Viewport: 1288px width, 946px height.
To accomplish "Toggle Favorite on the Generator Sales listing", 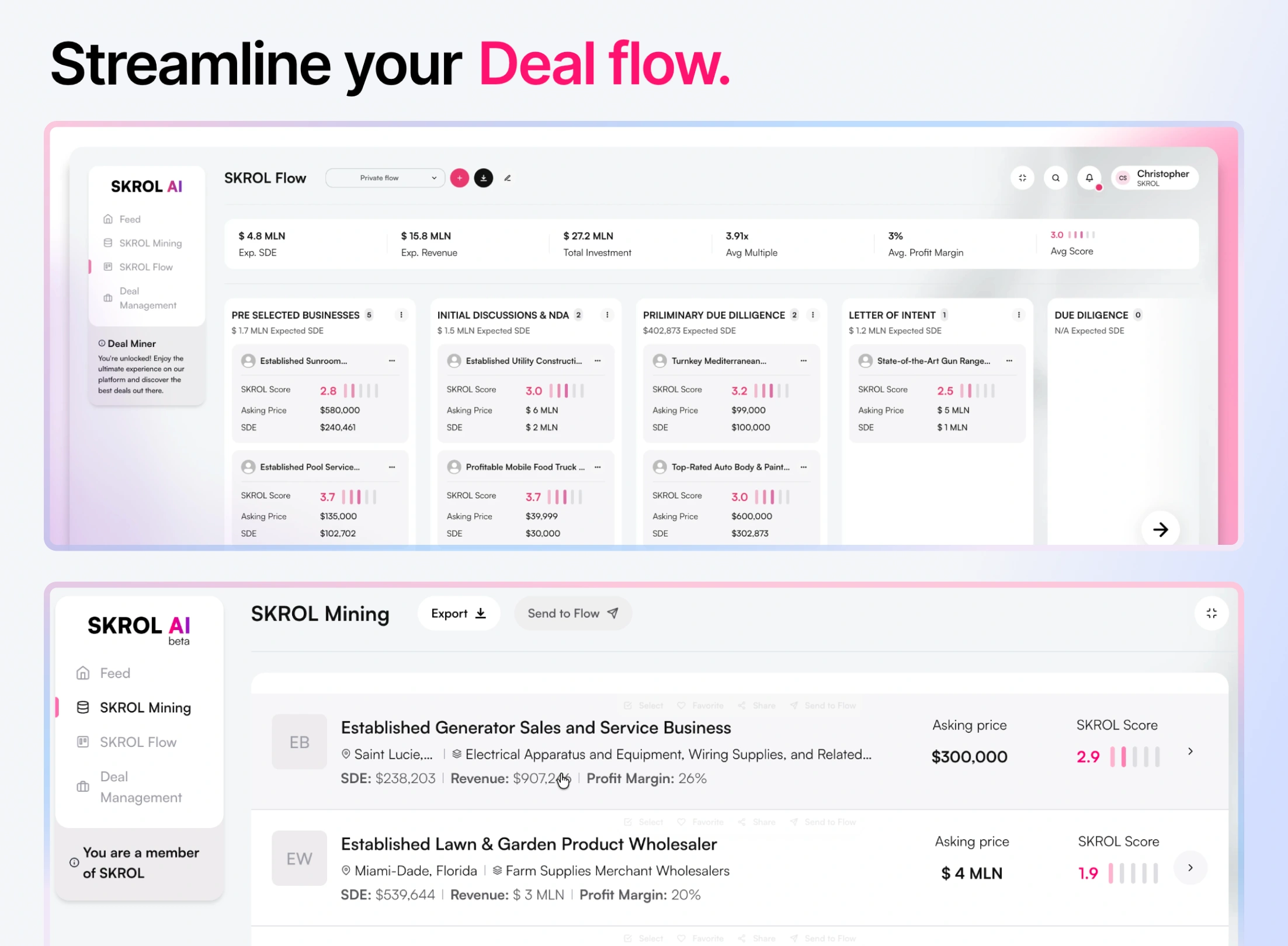I will pyautogui.click(x=700, y=705).
